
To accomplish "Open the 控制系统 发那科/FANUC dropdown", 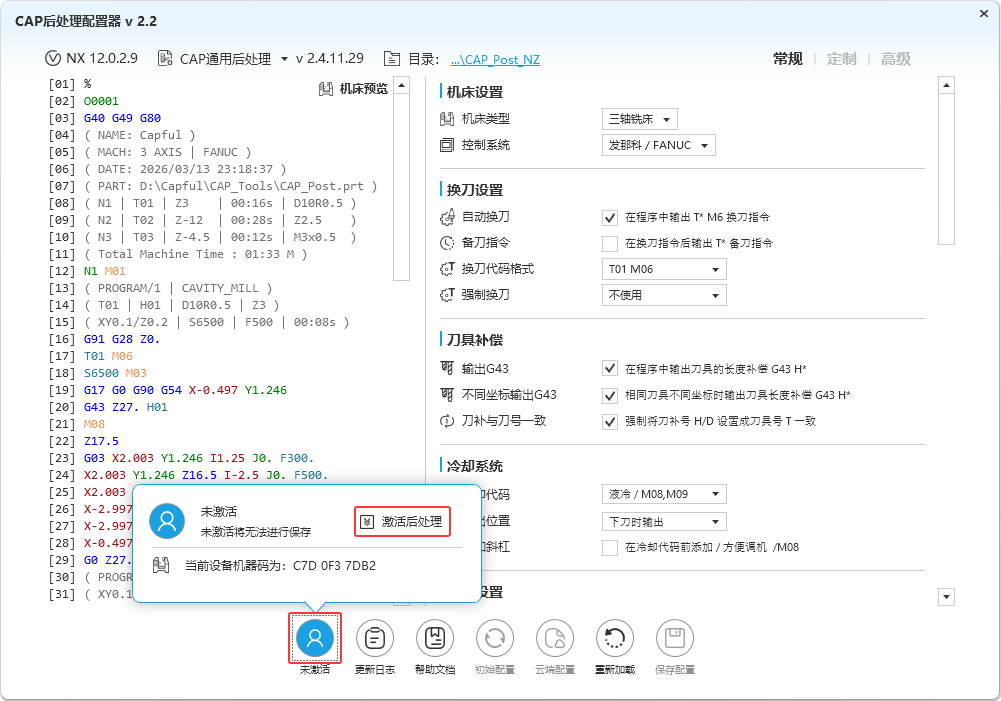I will [658, 144].
